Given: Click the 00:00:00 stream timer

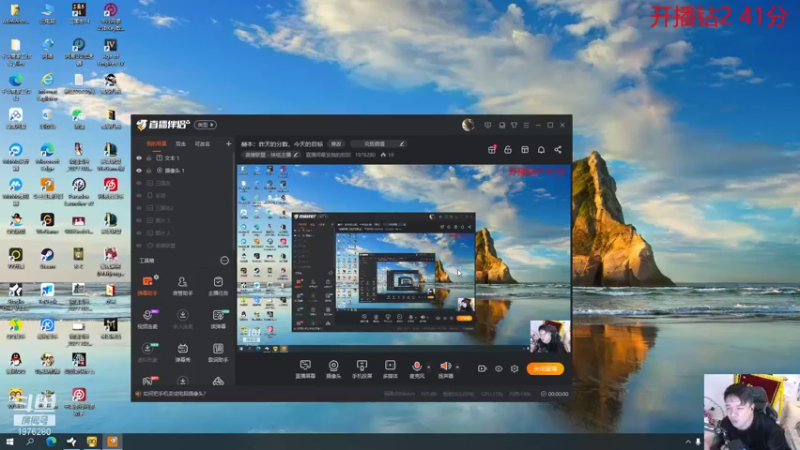Looking at the screenshot, I should (x=555, y=394).
